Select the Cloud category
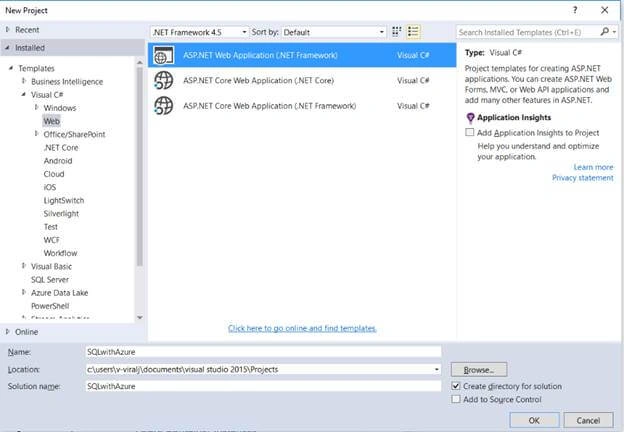 pos(54,174)
